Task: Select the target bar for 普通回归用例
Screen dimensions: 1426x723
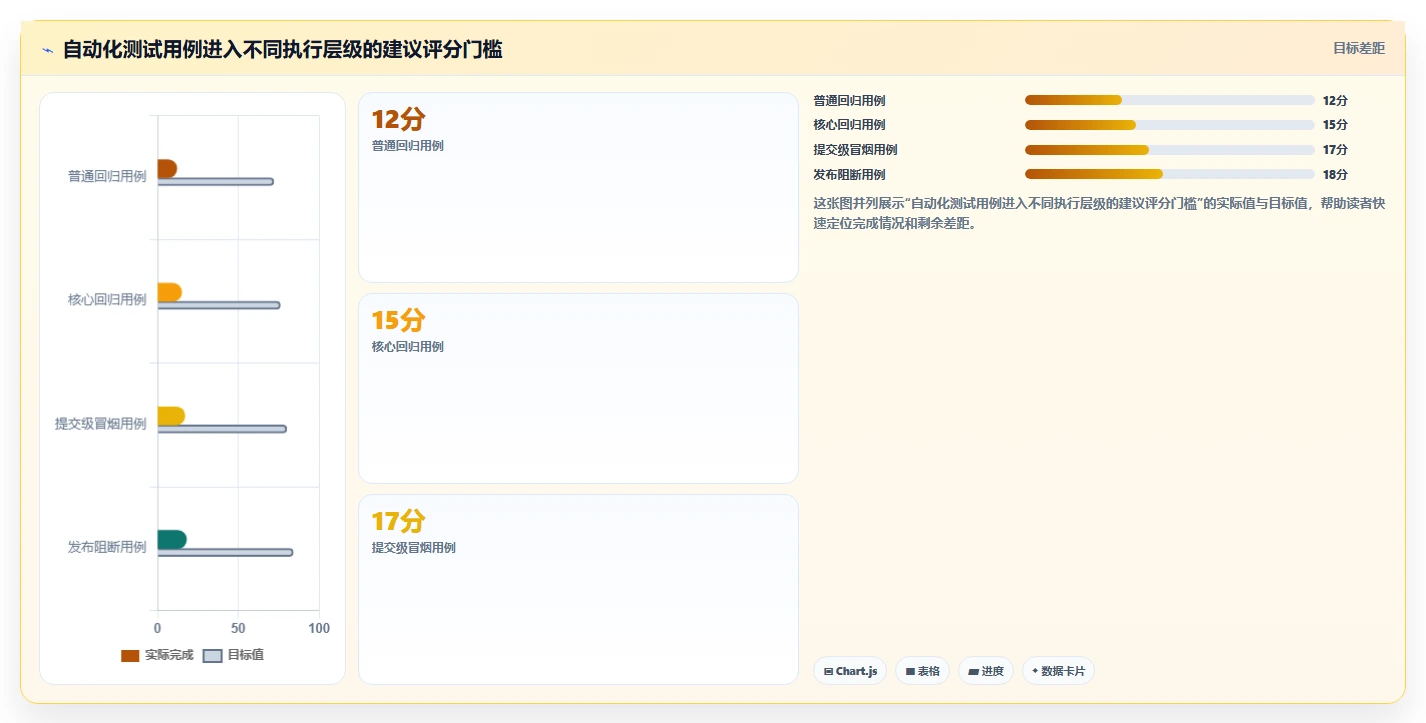Action: pos(215,181)
